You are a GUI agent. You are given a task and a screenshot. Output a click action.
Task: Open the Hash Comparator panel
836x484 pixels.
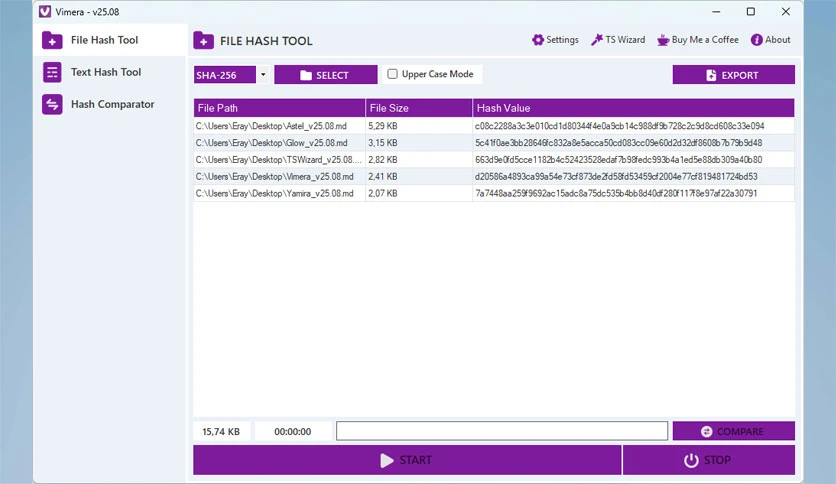coord(110,104)
